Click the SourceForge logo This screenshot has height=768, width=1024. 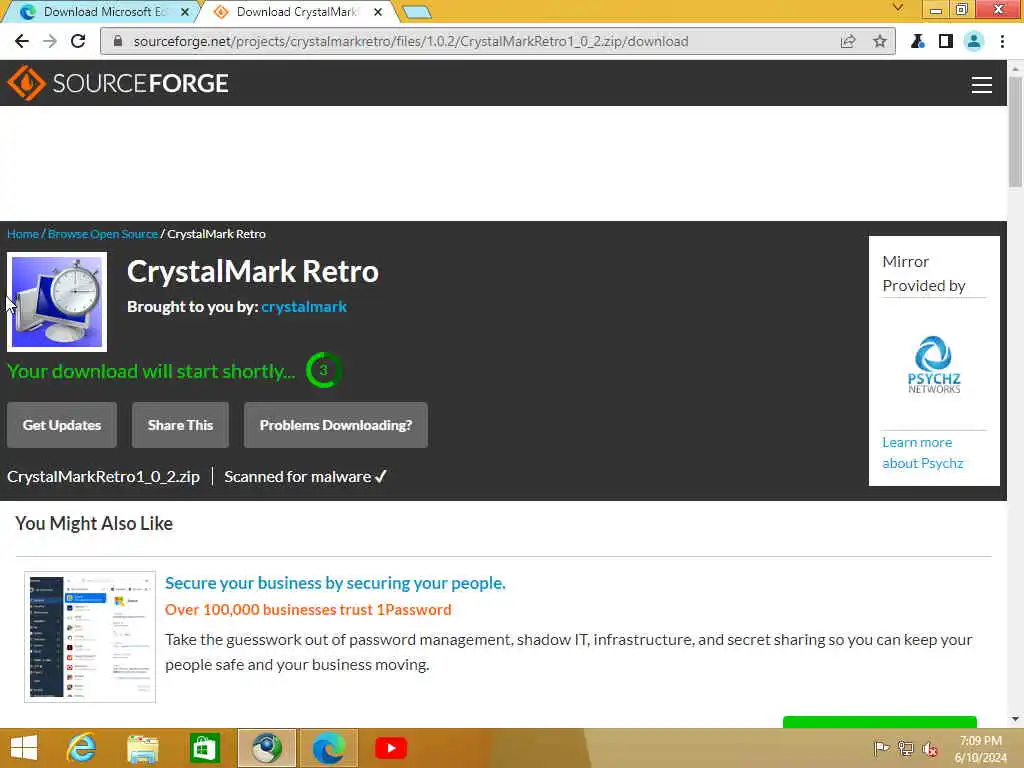pos(118,83)
